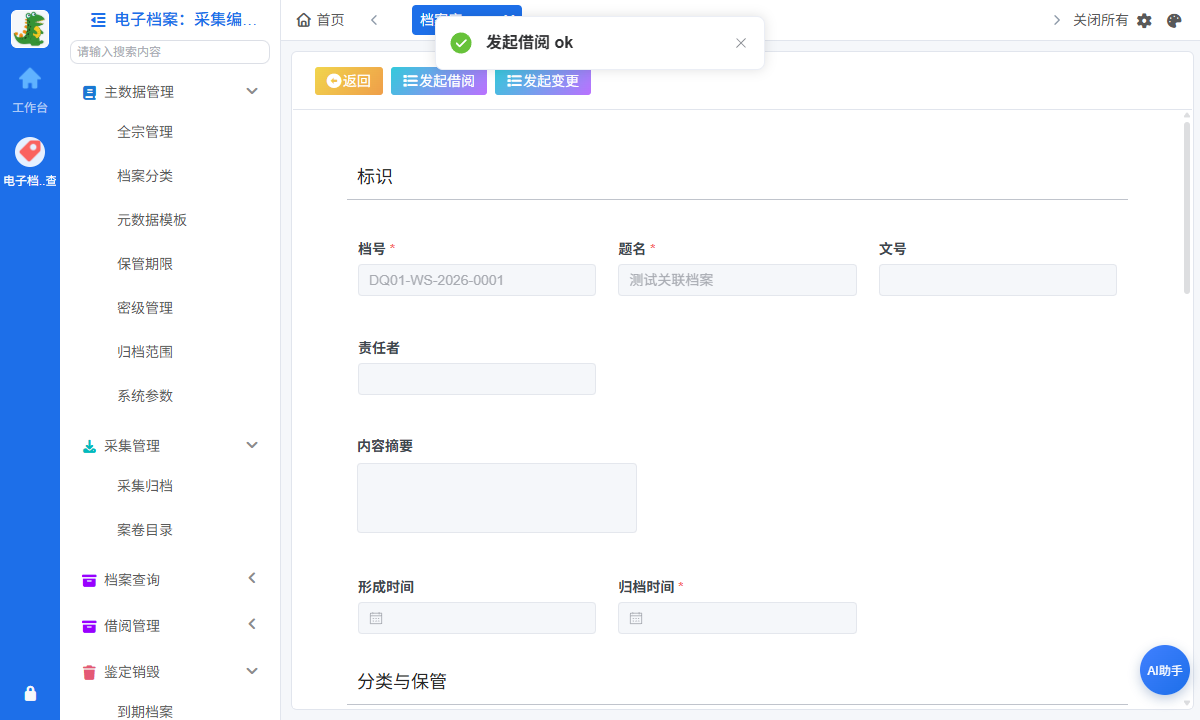Click the form's vertical scrollbar
Viewport: 1200px width, 720px height.
coord(1187,208)
